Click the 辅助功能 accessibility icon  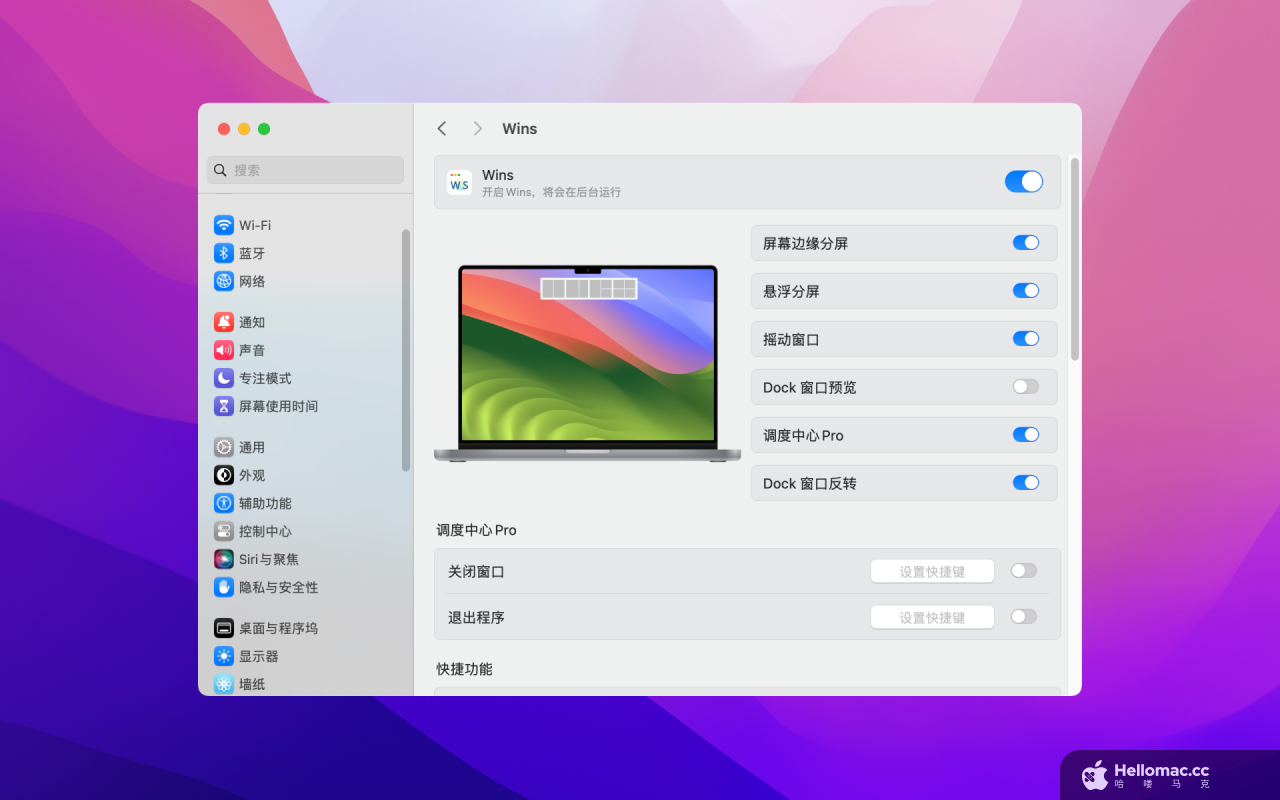[224, 503]
